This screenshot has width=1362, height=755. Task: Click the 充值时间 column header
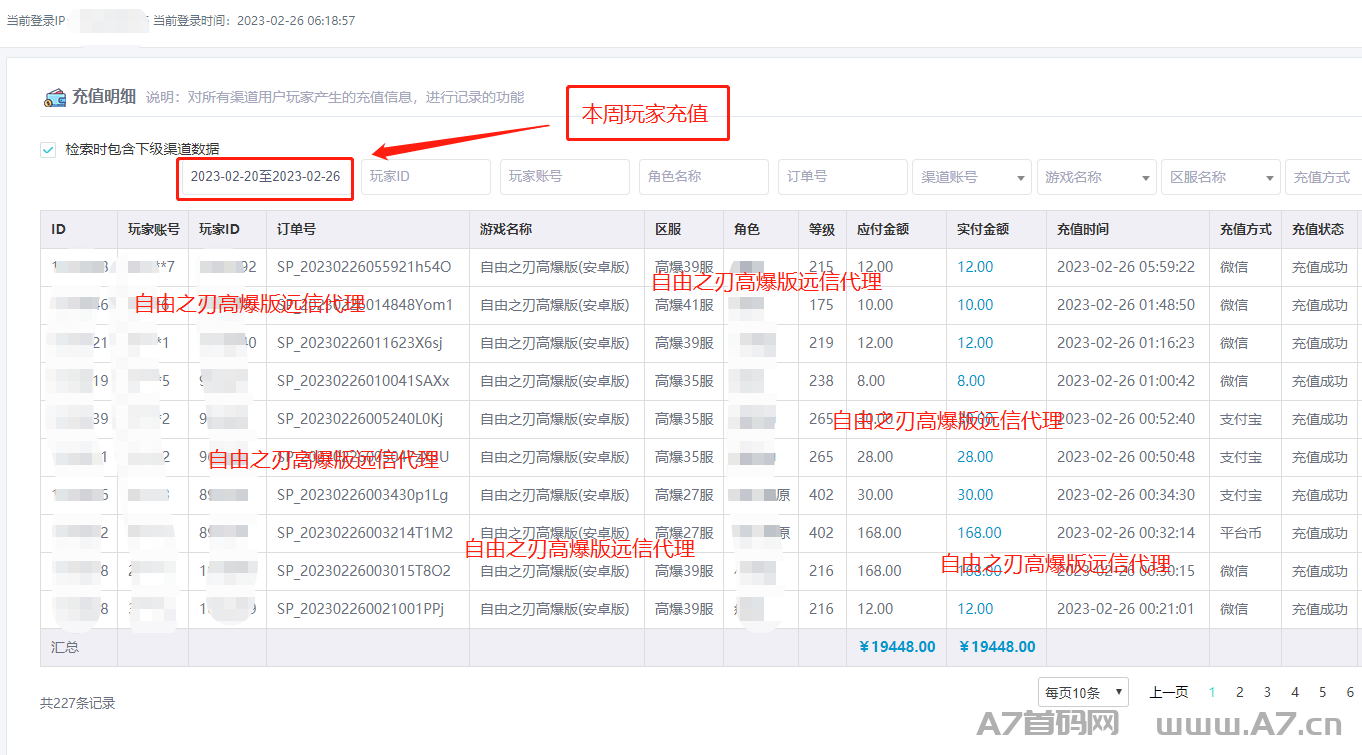1082,229
